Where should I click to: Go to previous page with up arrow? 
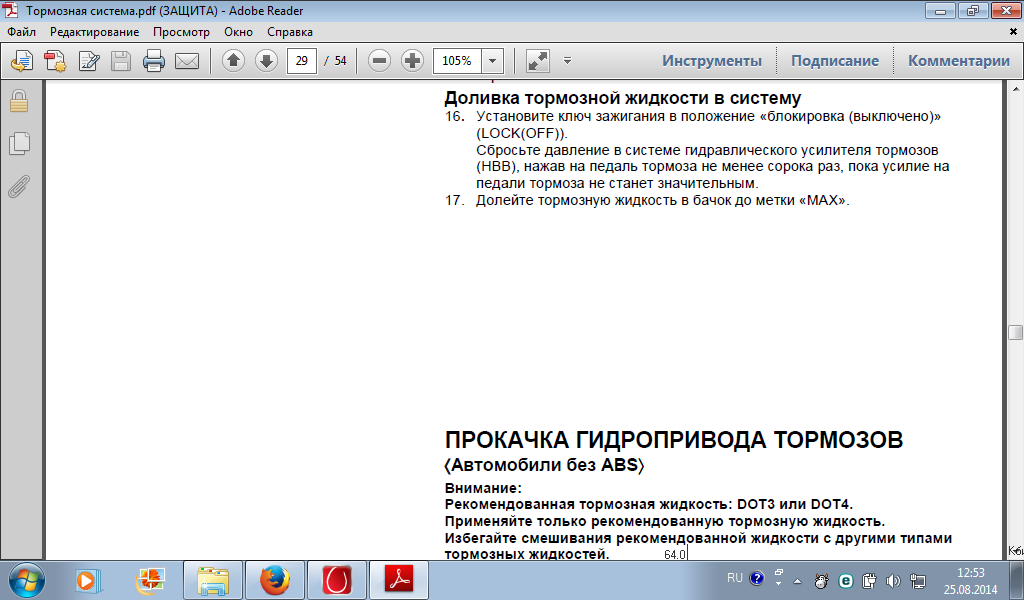click(233, 61)
